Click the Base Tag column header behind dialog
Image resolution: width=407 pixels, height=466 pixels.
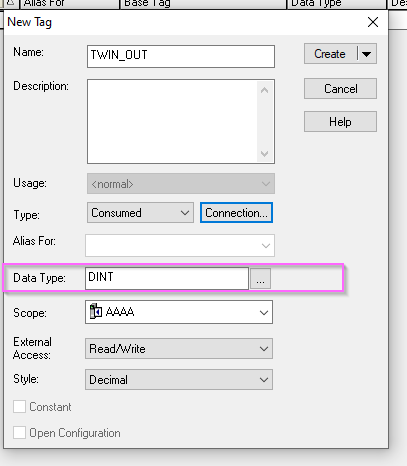(203, 4)
